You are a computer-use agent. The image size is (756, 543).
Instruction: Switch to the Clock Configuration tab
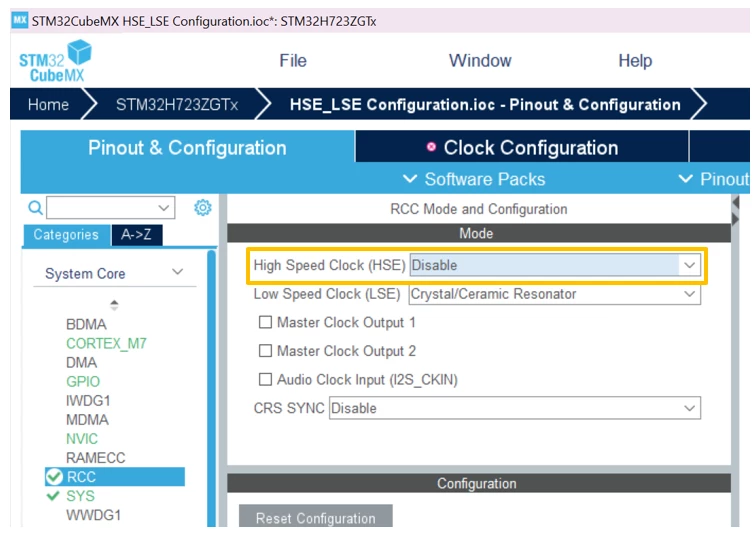(x=522, y=147)
